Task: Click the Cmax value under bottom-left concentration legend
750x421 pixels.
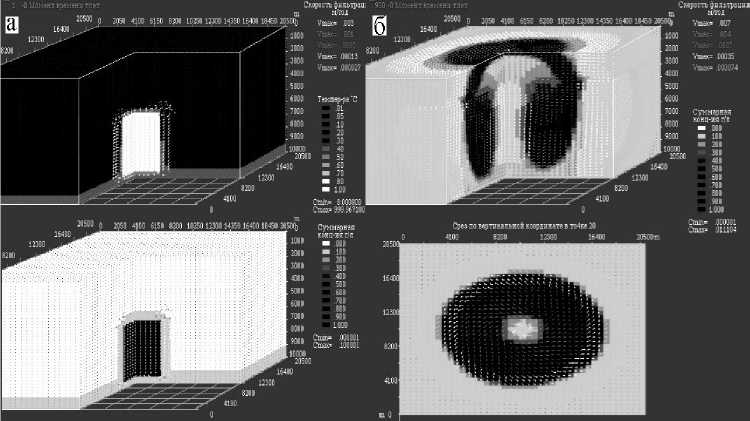Action: coord(336,344)
